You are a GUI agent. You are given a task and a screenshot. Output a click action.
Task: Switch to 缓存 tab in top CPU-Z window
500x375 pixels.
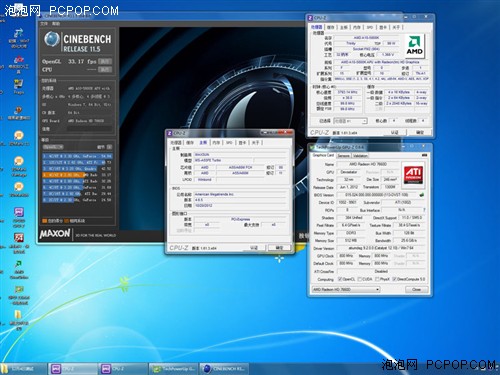[x=330, y=27]
